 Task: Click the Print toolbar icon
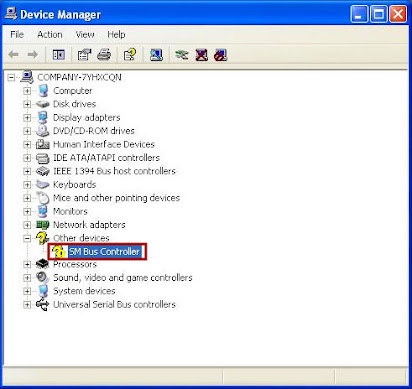pos(104,54)
